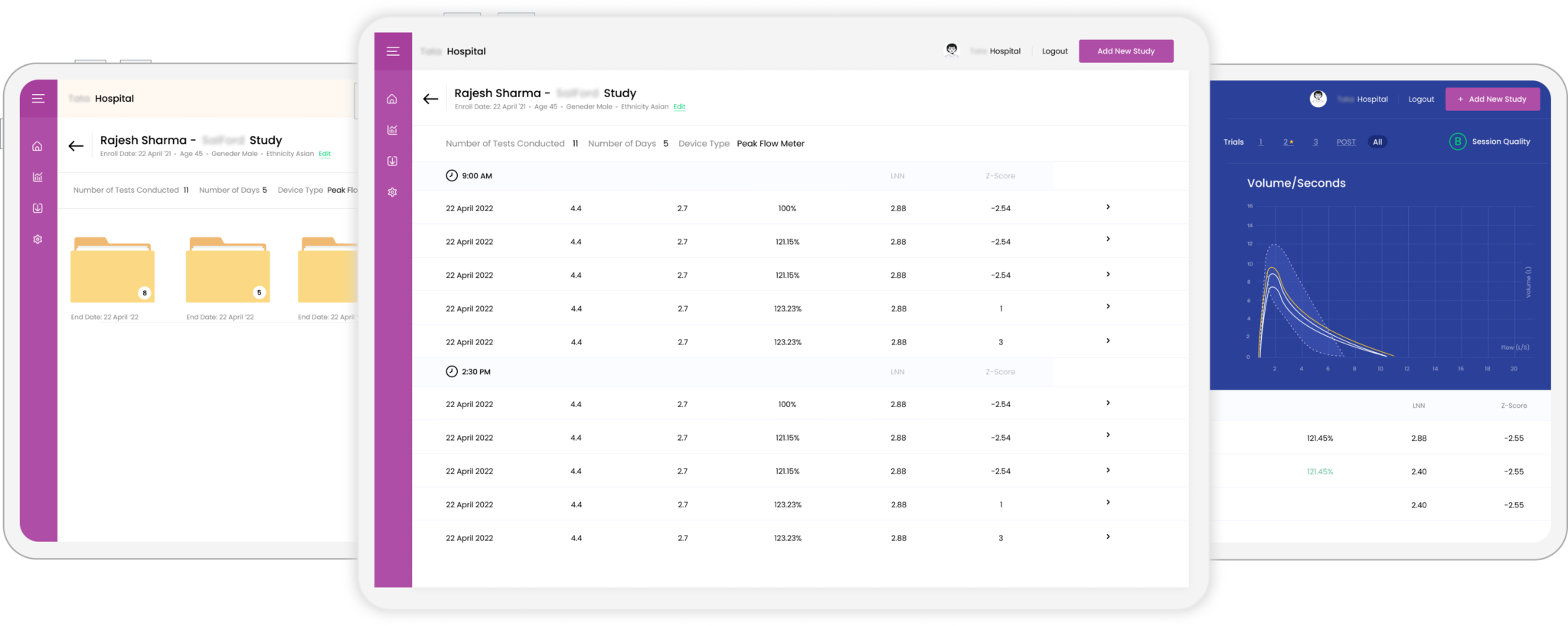Click Volume/Seconds chart title
The height and width of the screenshot is (626, 1568).
click(1296, 183)
